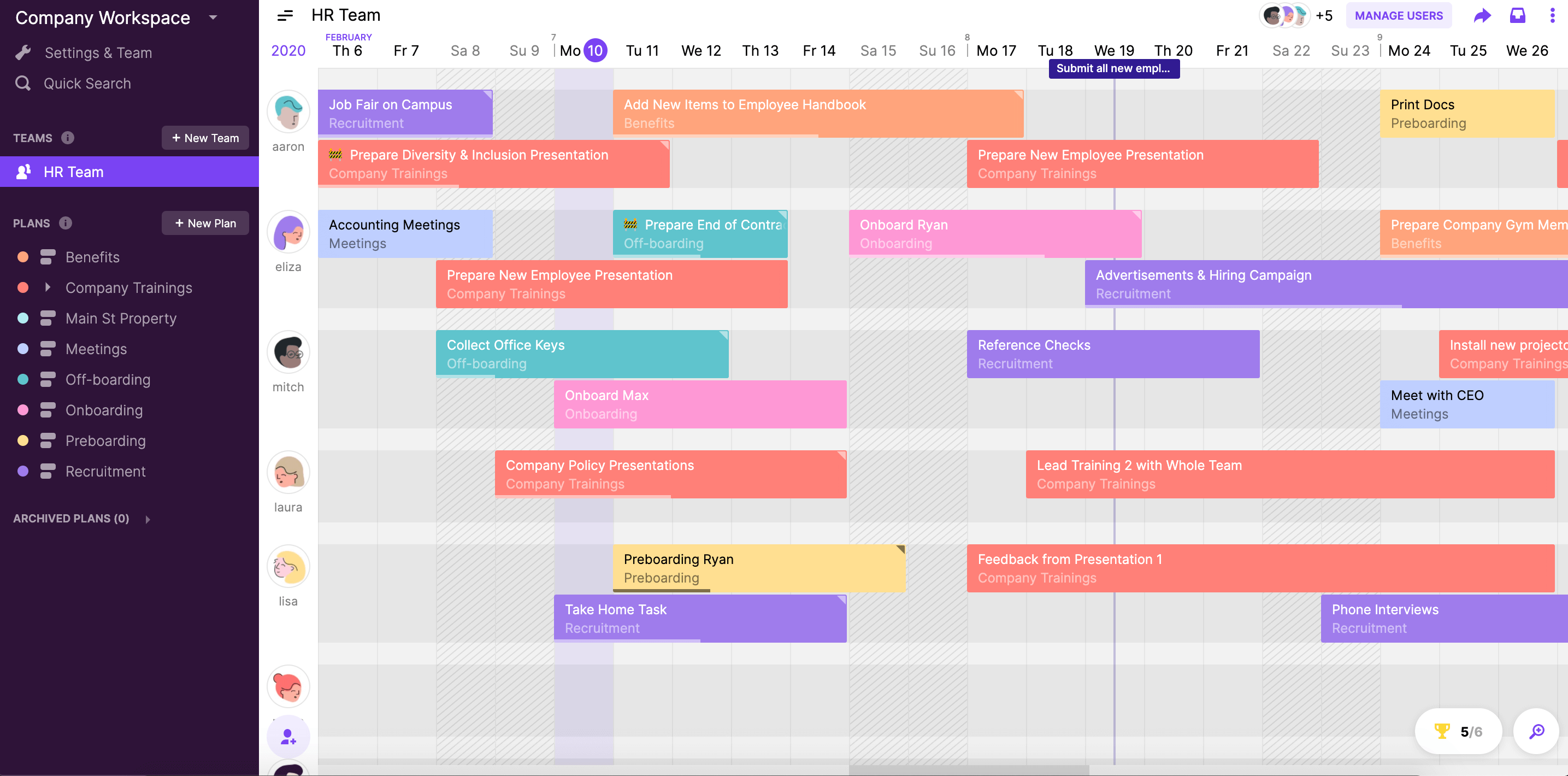The image size is (1568, 776).
Task: Click the notifications bell icon
Action: click(x=1518, y=15)
